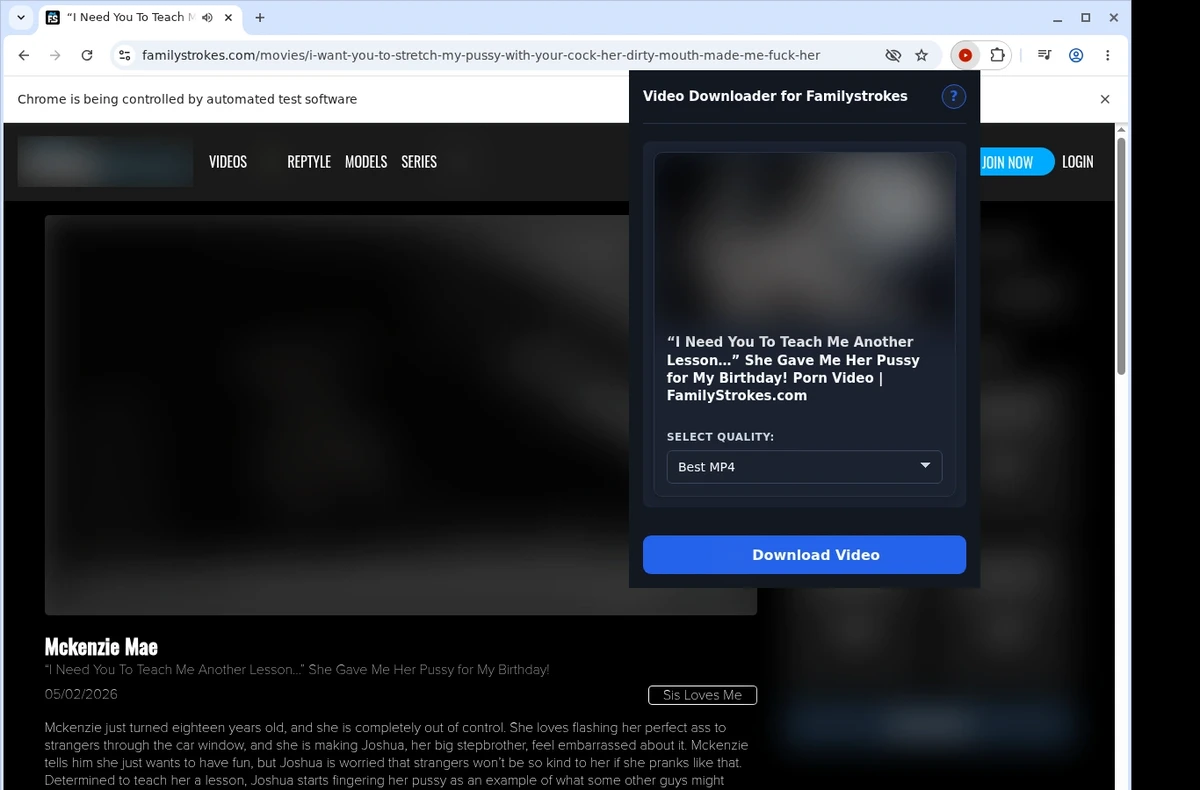Open the media controls toolbar icon

[1044, 55]
